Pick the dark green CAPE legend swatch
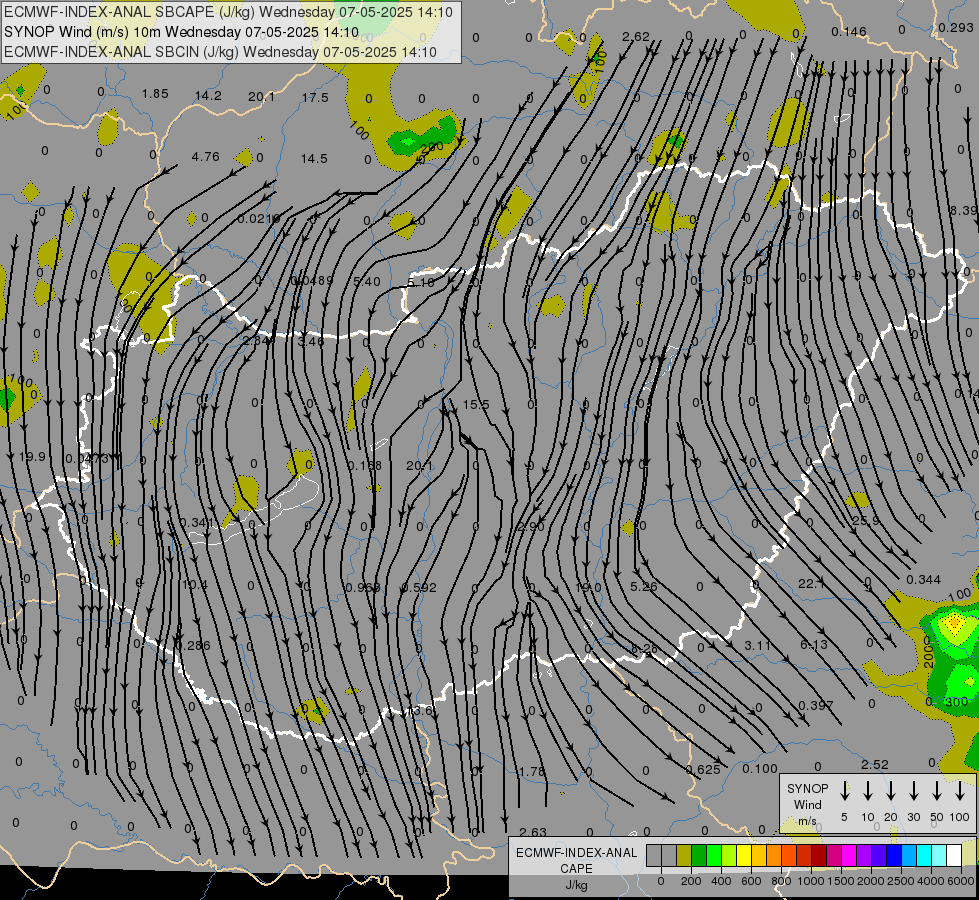 point(699,856)
